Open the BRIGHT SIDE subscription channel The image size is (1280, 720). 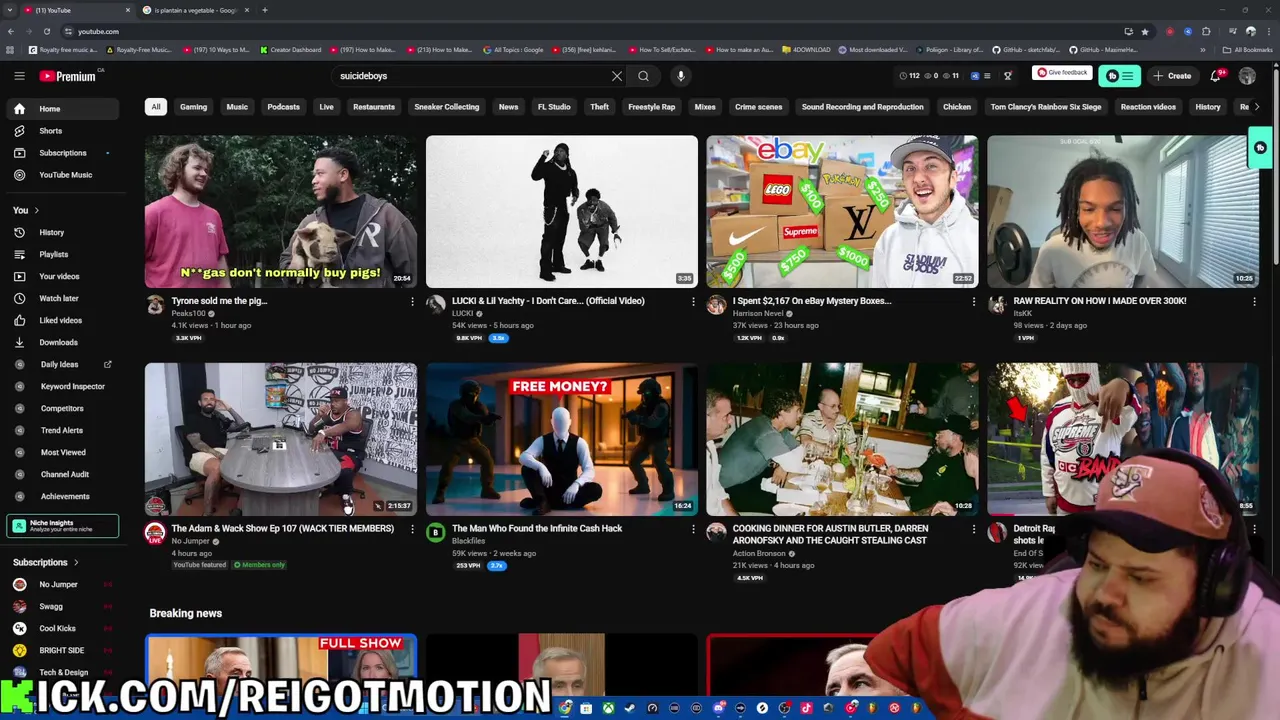62,651
